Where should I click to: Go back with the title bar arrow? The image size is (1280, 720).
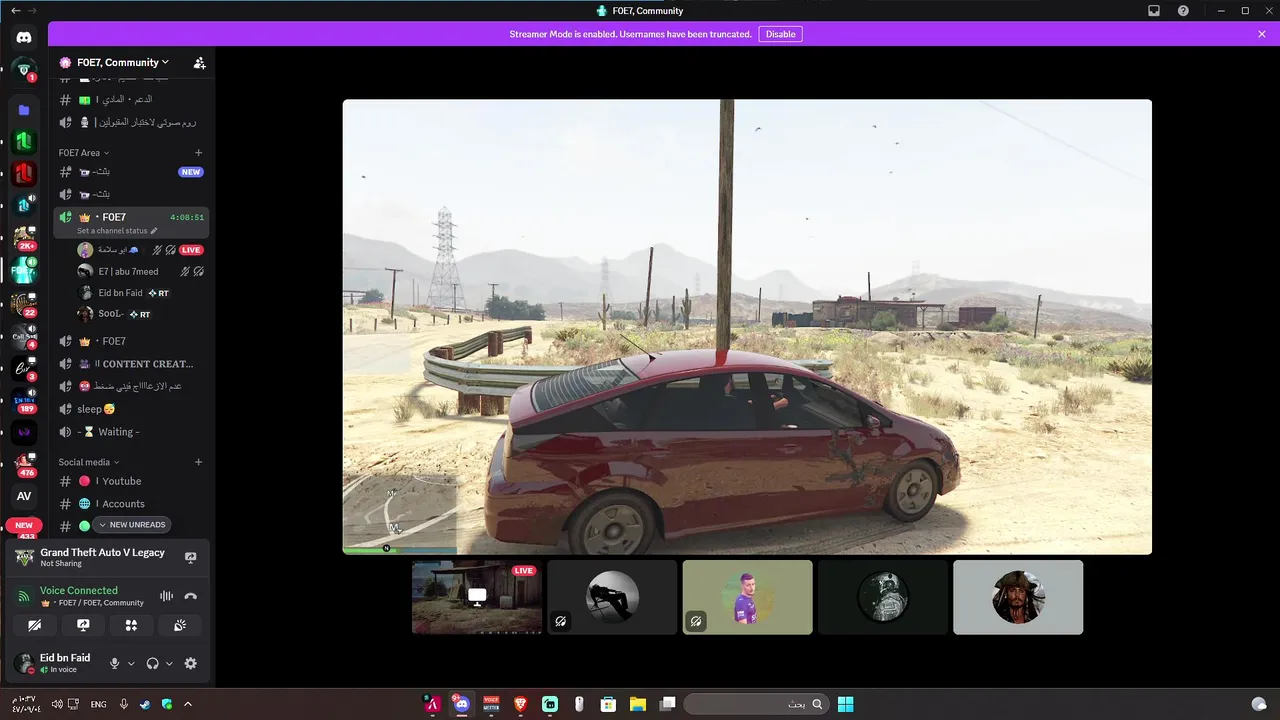(x=15, y=11)
